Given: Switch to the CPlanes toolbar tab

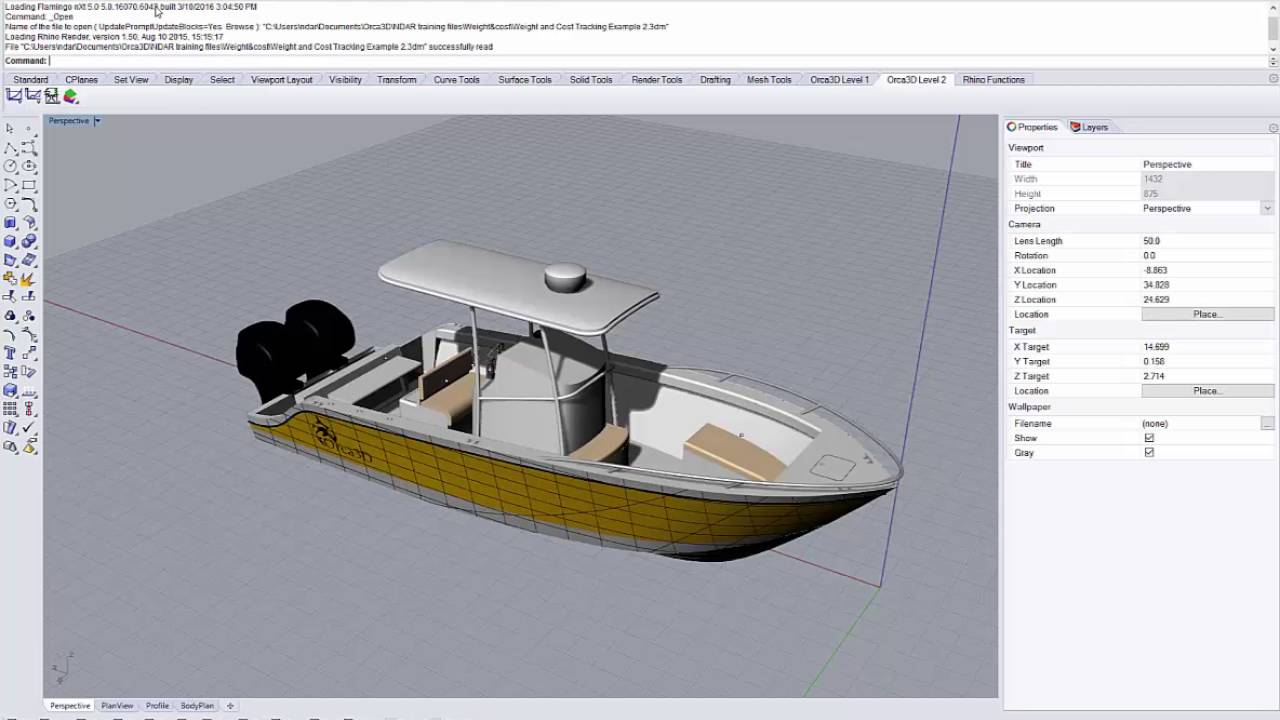Looking at the screenshot, I should click(82, 80).
